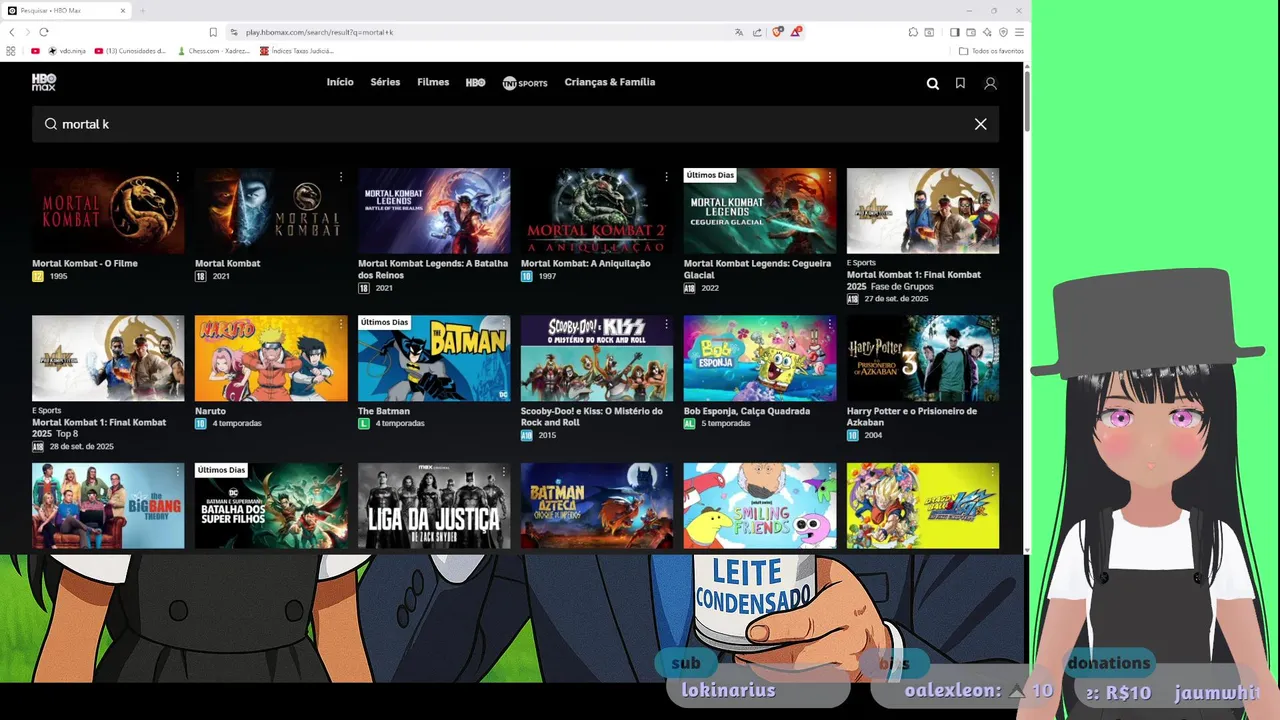Go to Séries in navigation
Screen dimensions: 1280x720
pyautogui.click(x=385, y=82)
